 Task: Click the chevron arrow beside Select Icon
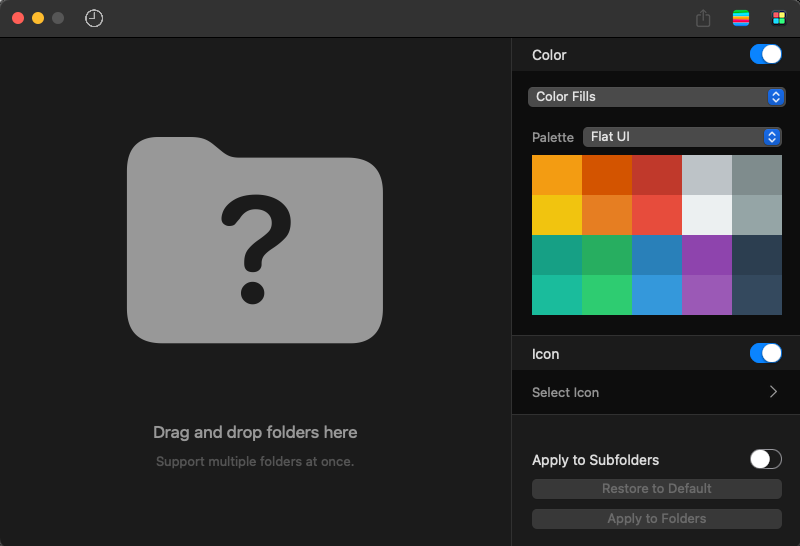(x=773, y=392)
